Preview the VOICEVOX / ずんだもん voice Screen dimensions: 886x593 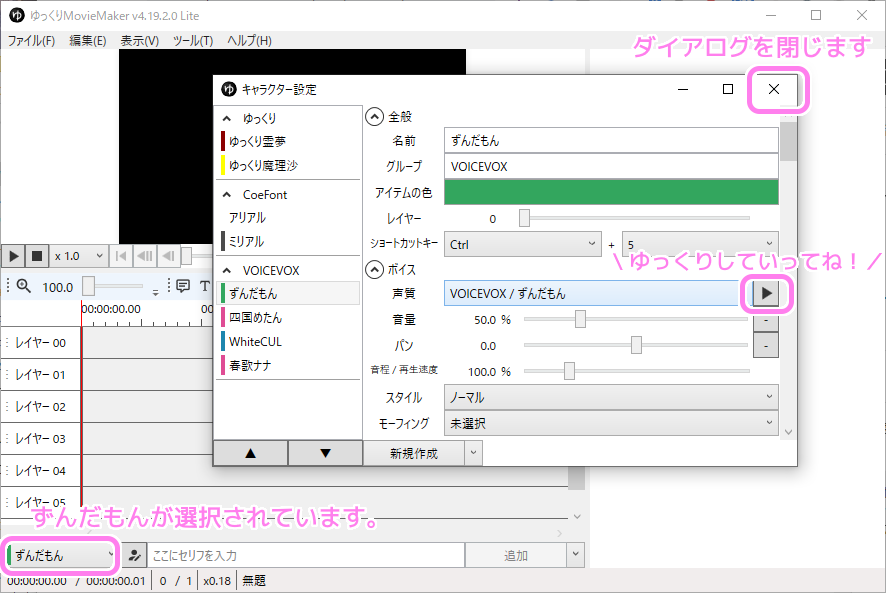coord(766,293)
